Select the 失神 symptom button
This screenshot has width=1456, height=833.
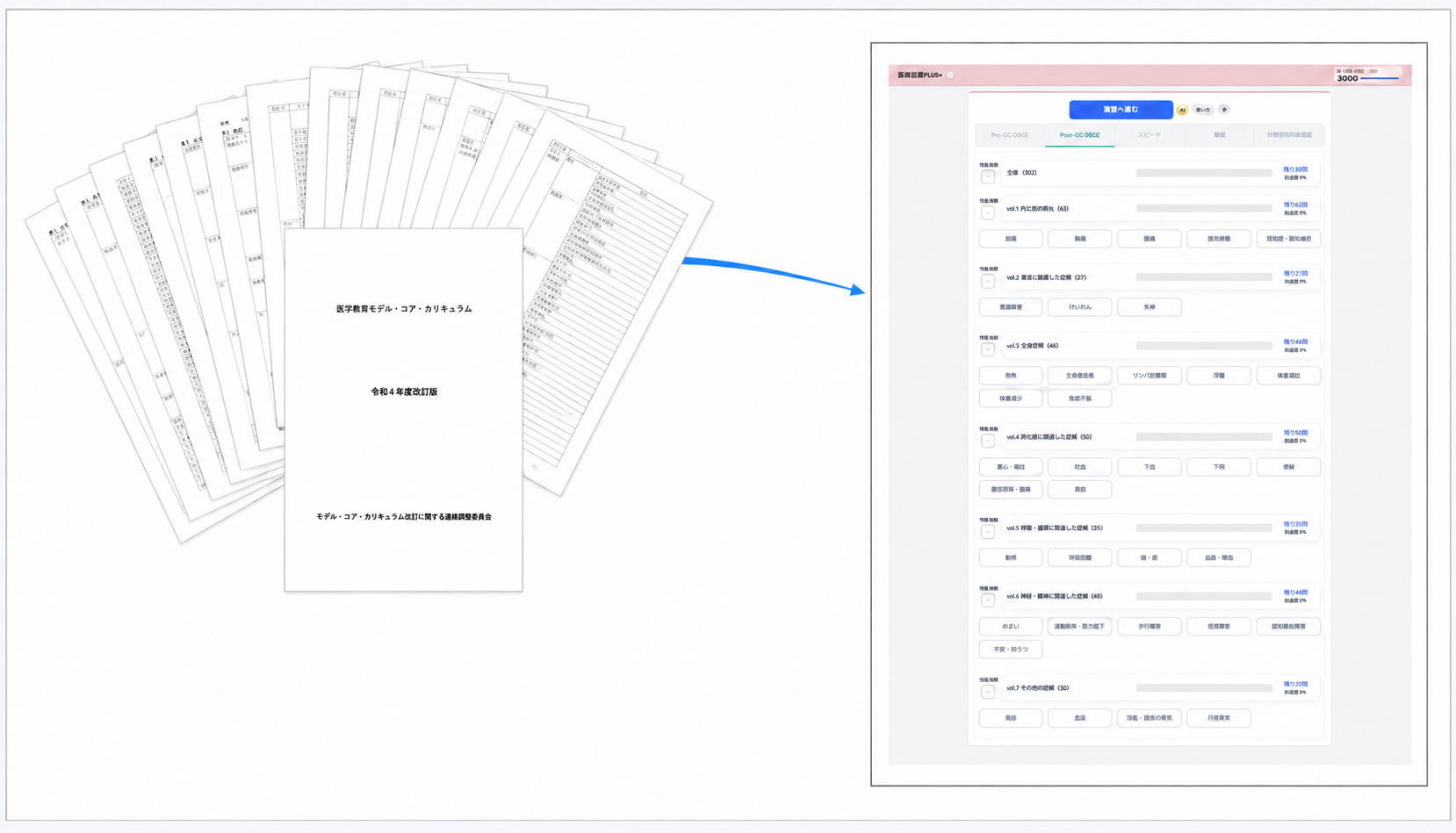point(1150,307)
